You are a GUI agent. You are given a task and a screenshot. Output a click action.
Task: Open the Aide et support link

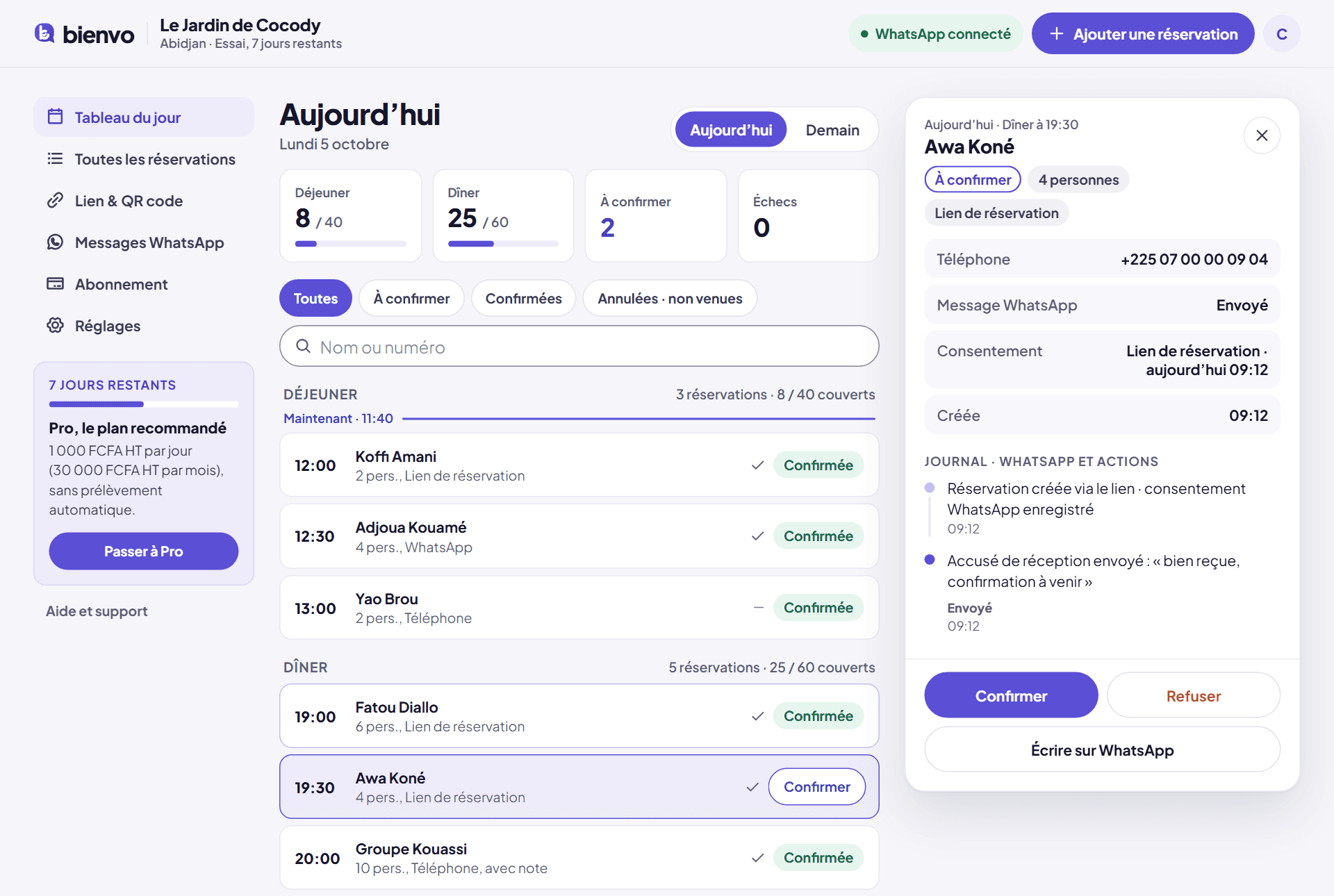(97, 611)
